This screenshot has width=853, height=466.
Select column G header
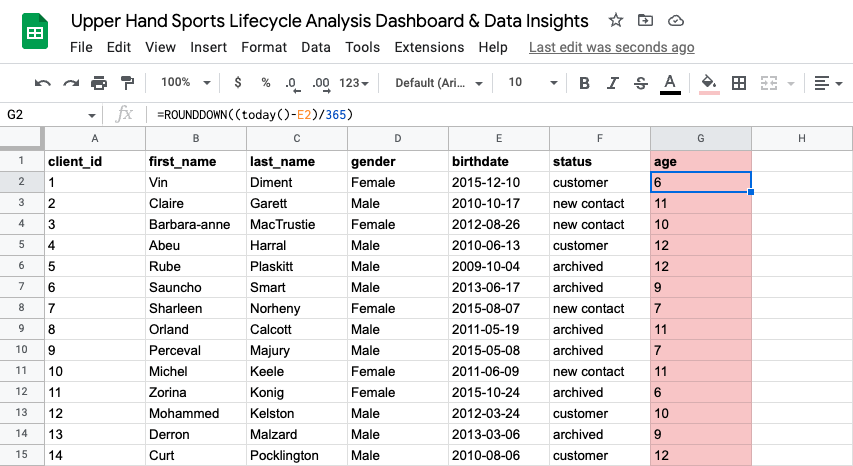[x=701, y=139]
